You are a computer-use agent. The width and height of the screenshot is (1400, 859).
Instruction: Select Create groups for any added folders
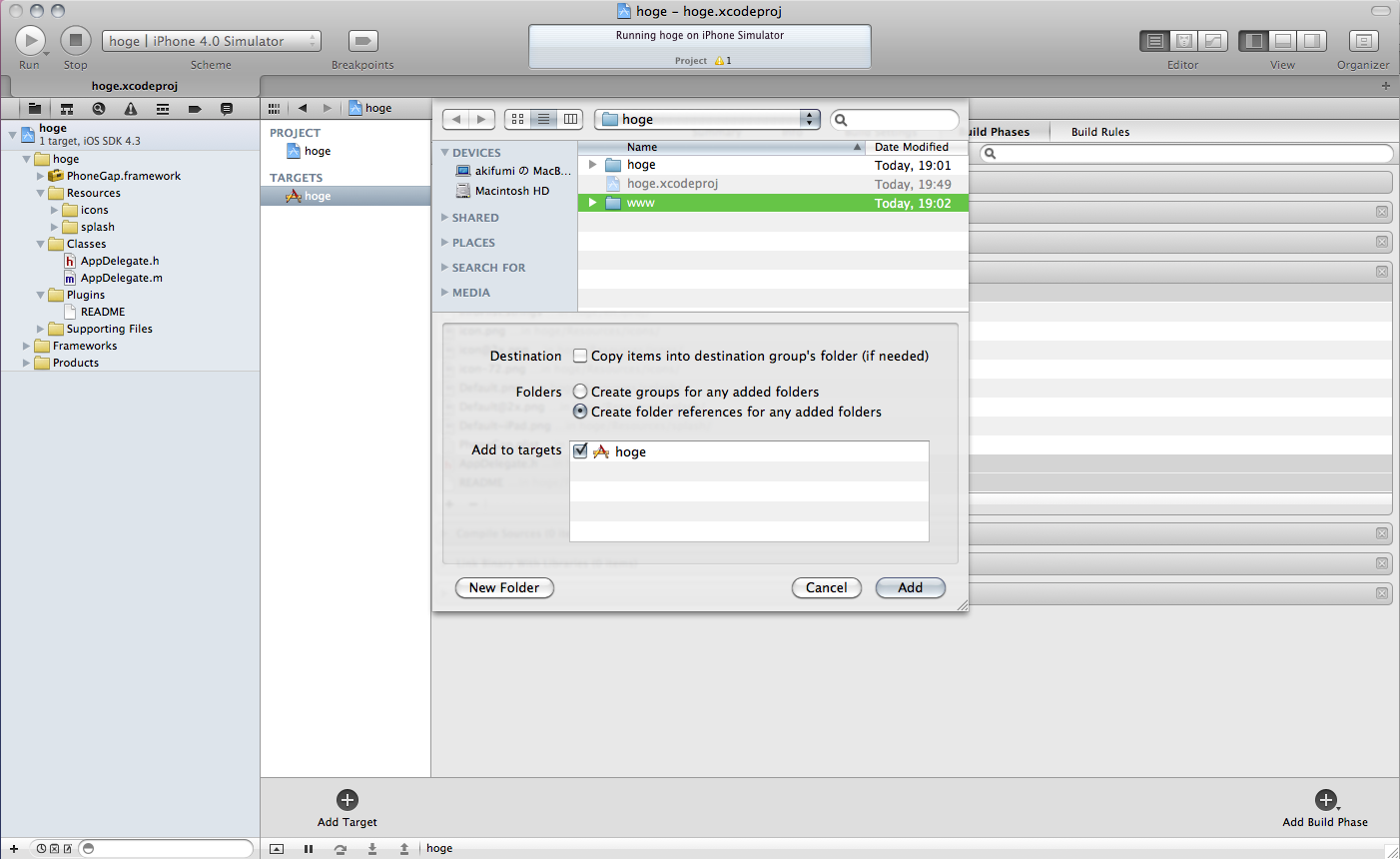pos(580,392)
